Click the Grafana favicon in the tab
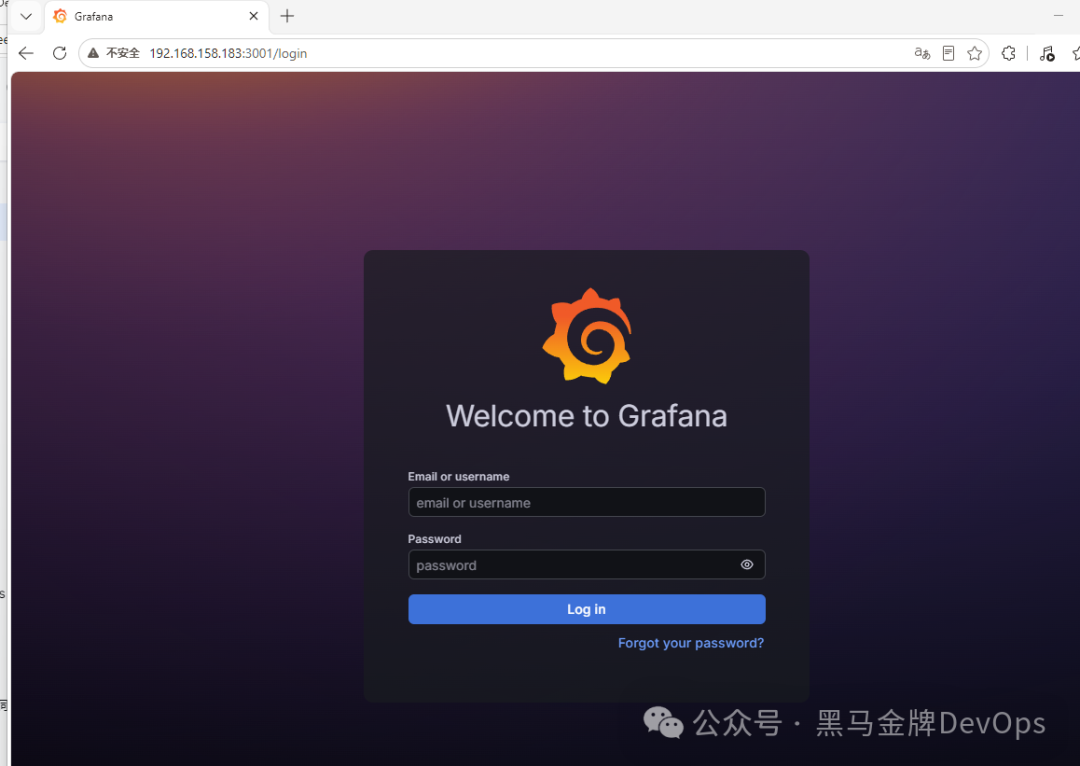1080x766 pixels. coord(61,16)
